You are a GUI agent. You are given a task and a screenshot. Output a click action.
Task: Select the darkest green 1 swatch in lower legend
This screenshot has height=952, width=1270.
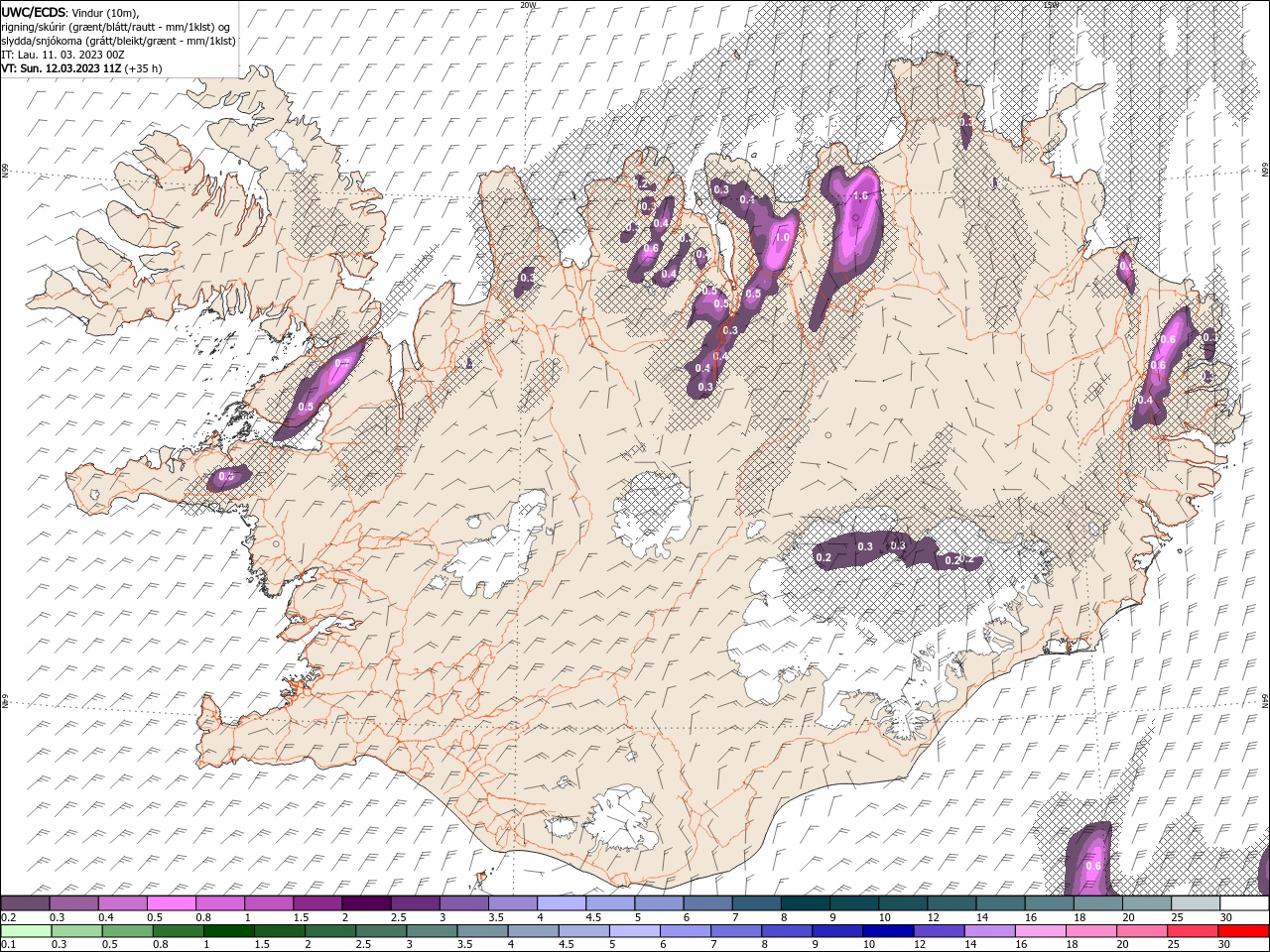click(228, 931)
